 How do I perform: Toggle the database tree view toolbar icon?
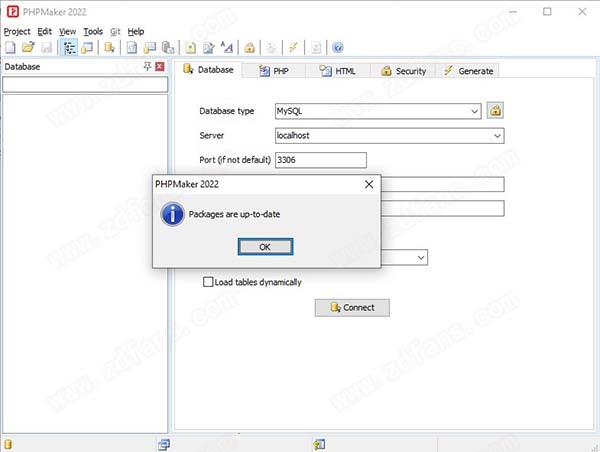pos(69,48)
